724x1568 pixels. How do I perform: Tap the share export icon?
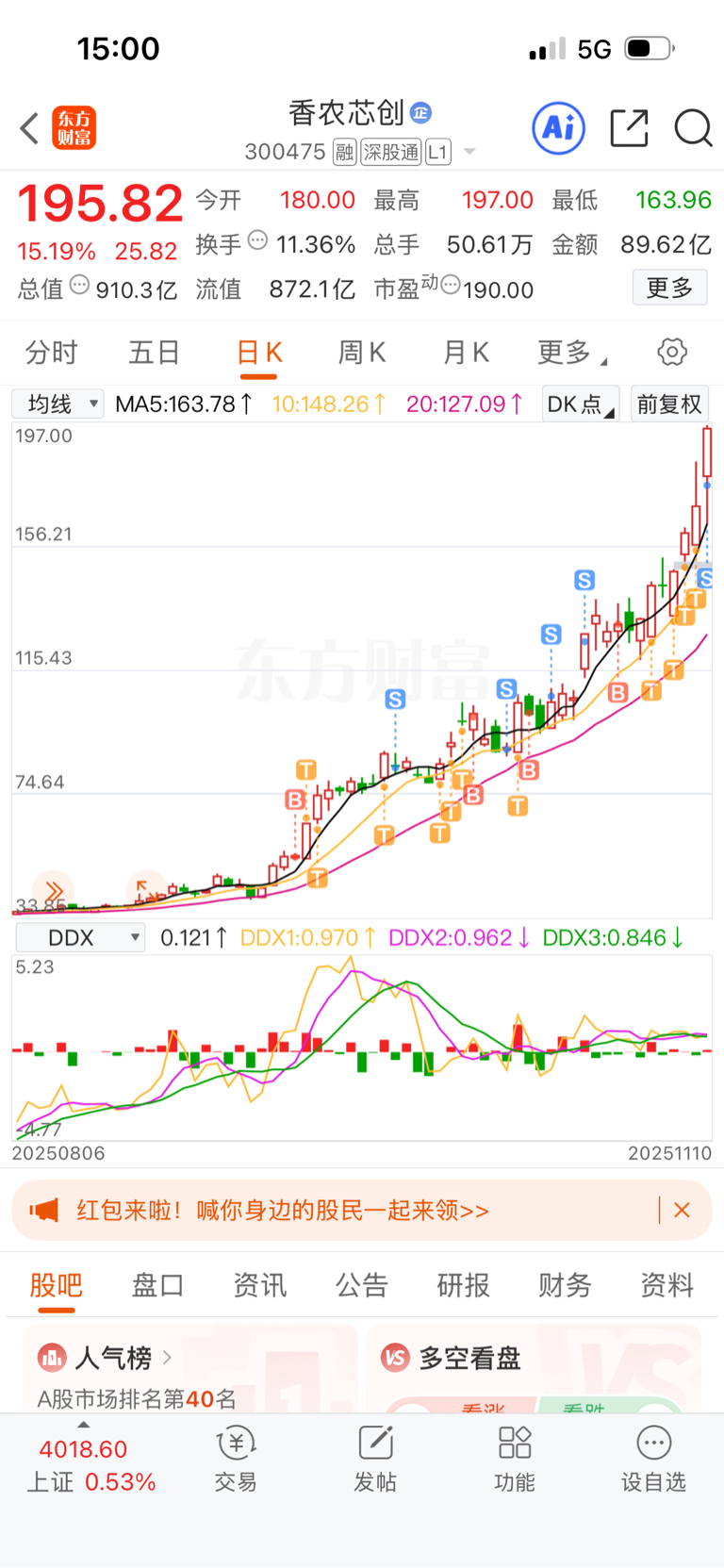[x=629, y=128]
